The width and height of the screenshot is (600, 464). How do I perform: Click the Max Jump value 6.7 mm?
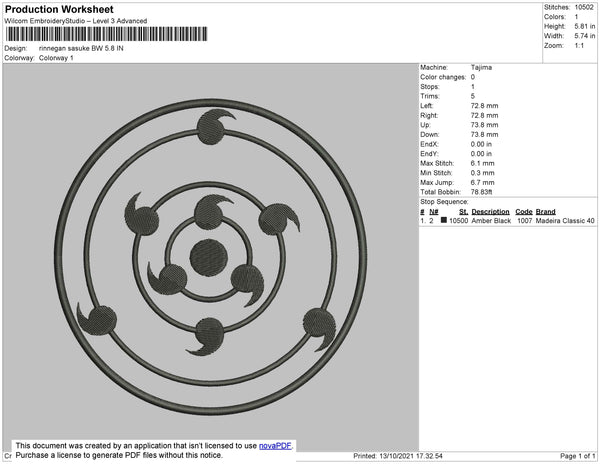483,182
